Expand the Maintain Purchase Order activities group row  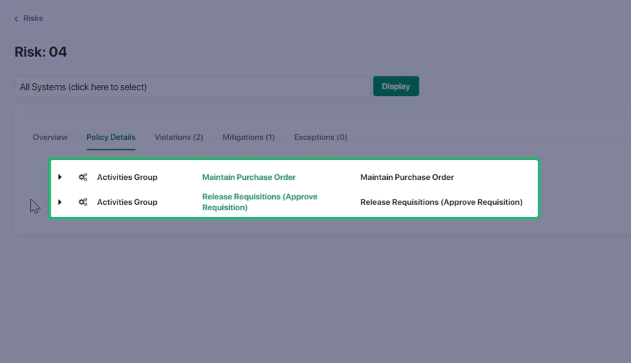pyautogui.click(x=60, y=177)
